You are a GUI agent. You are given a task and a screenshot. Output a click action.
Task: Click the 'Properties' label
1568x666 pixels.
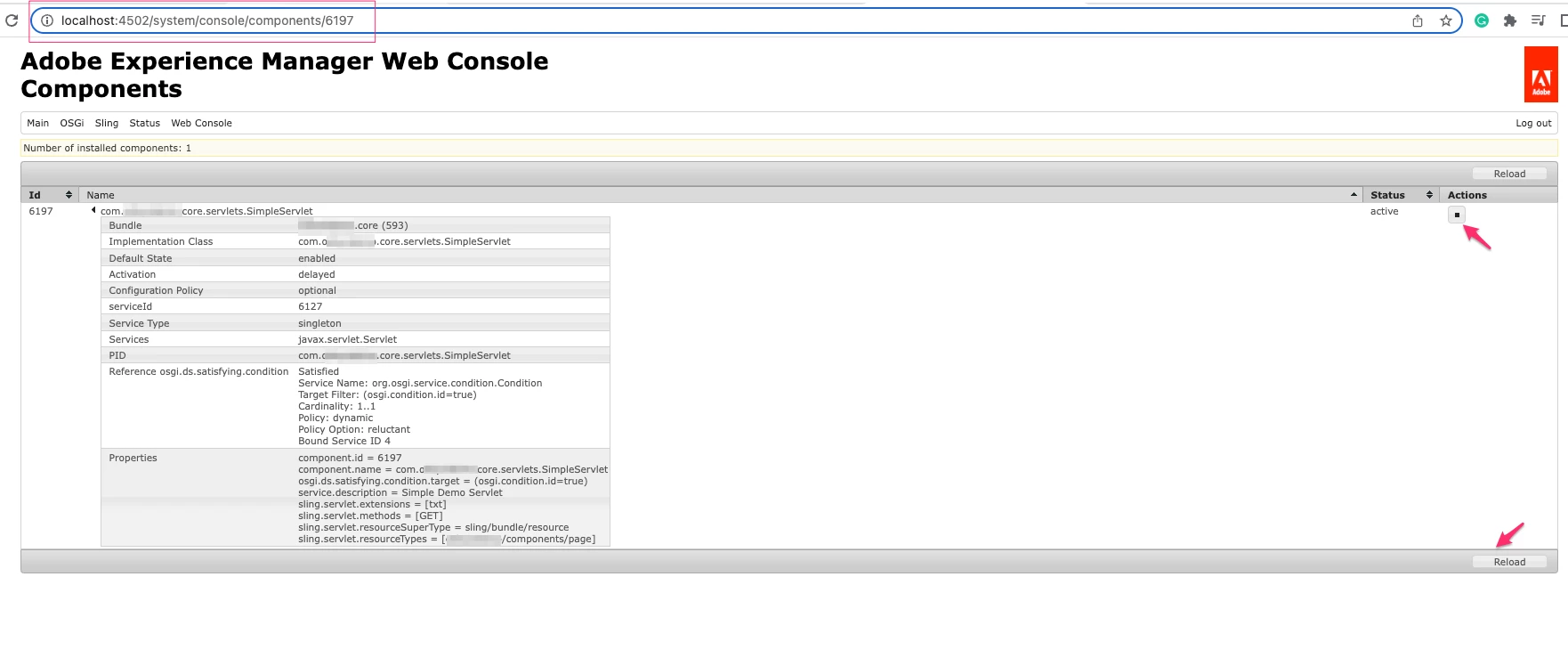point(133,458)
